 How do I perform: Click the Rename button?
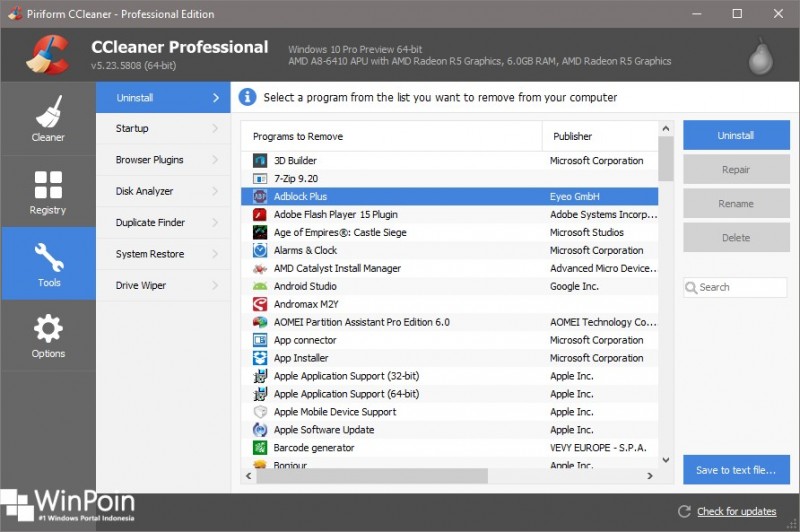tap(736, 204)
